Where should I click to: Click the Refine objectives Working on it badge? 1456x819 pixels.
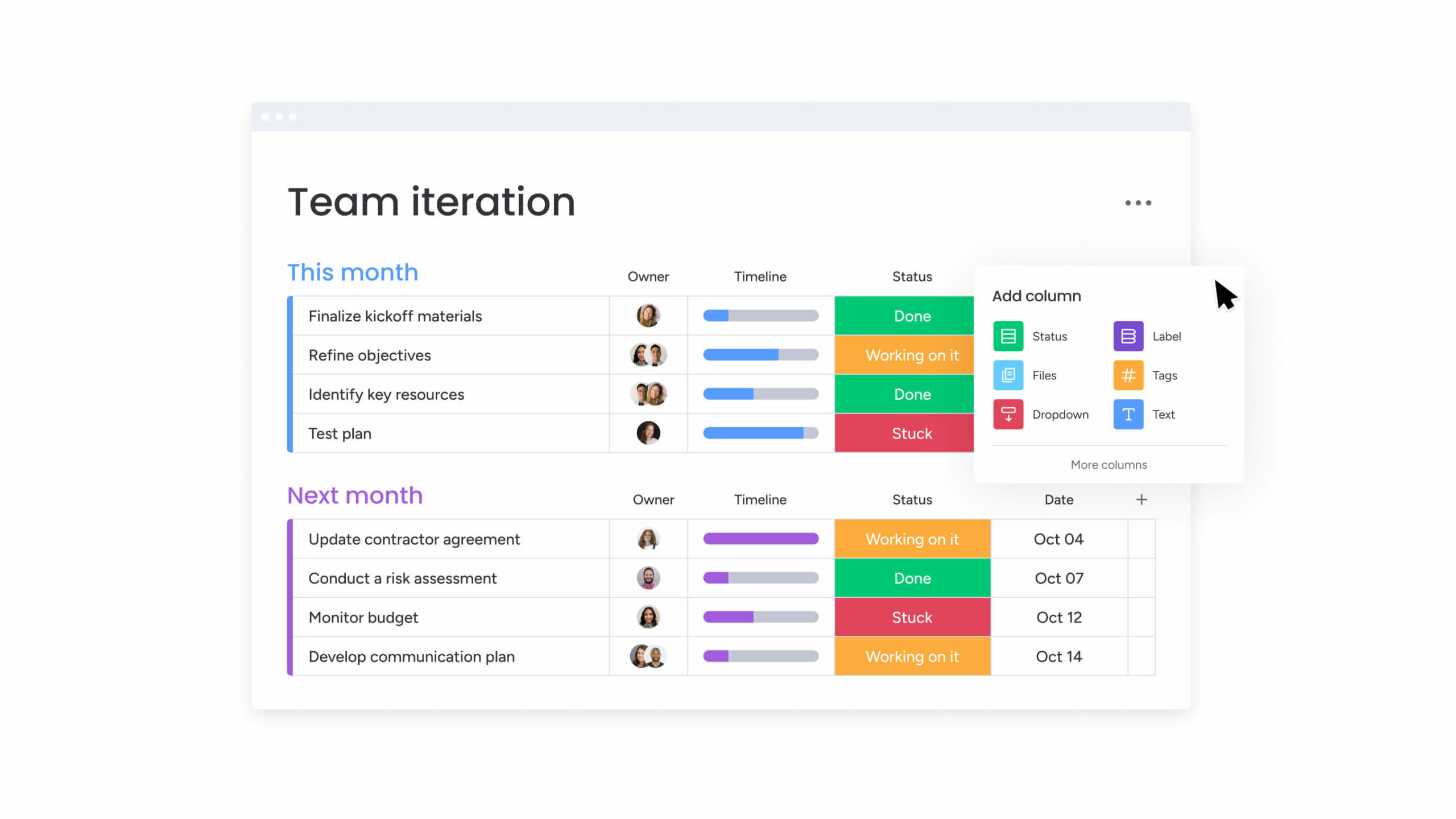click(x=912, y=355)
